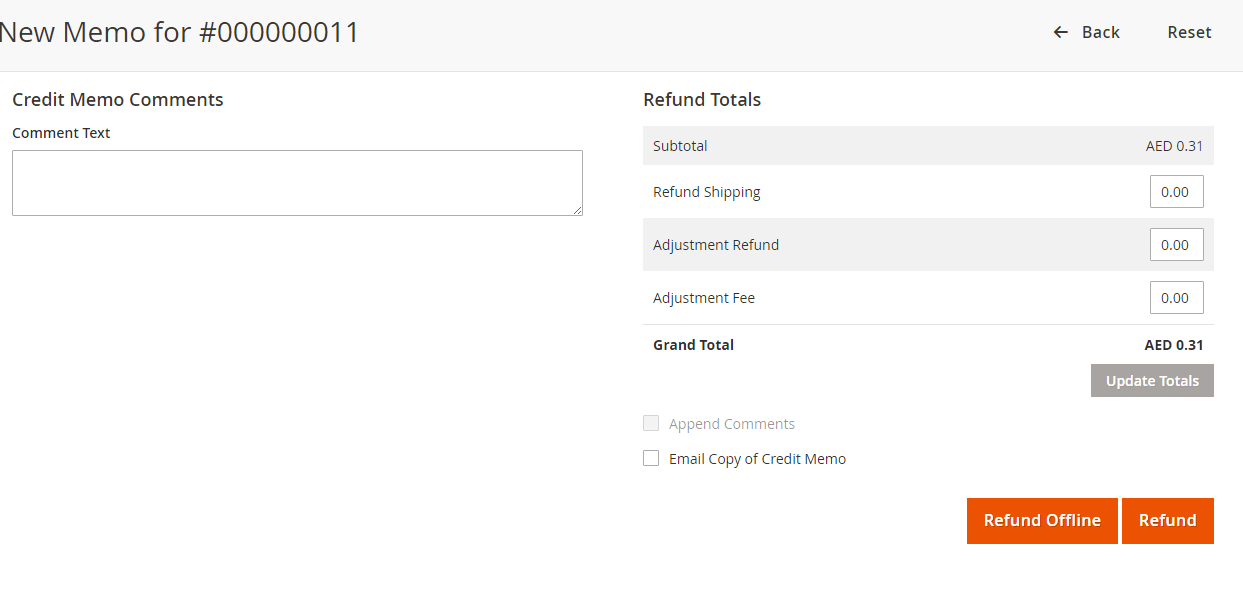1243x608 pixels.
Task: Click the left arrow icon beside Back
Action: click(x=1061, y=33)
